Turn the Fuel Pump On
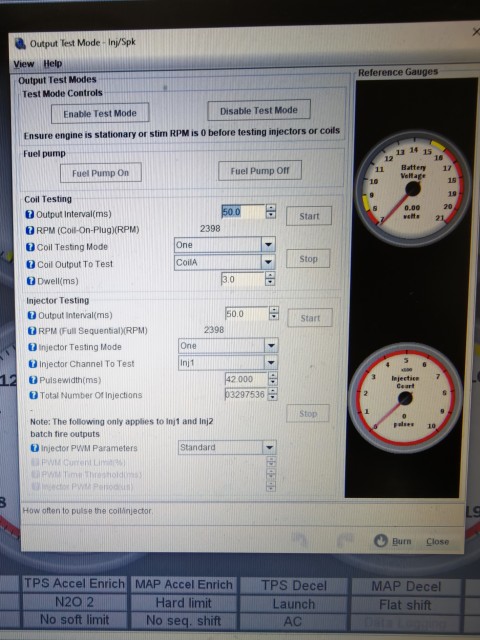480x640 pixels. click(101, 173)
